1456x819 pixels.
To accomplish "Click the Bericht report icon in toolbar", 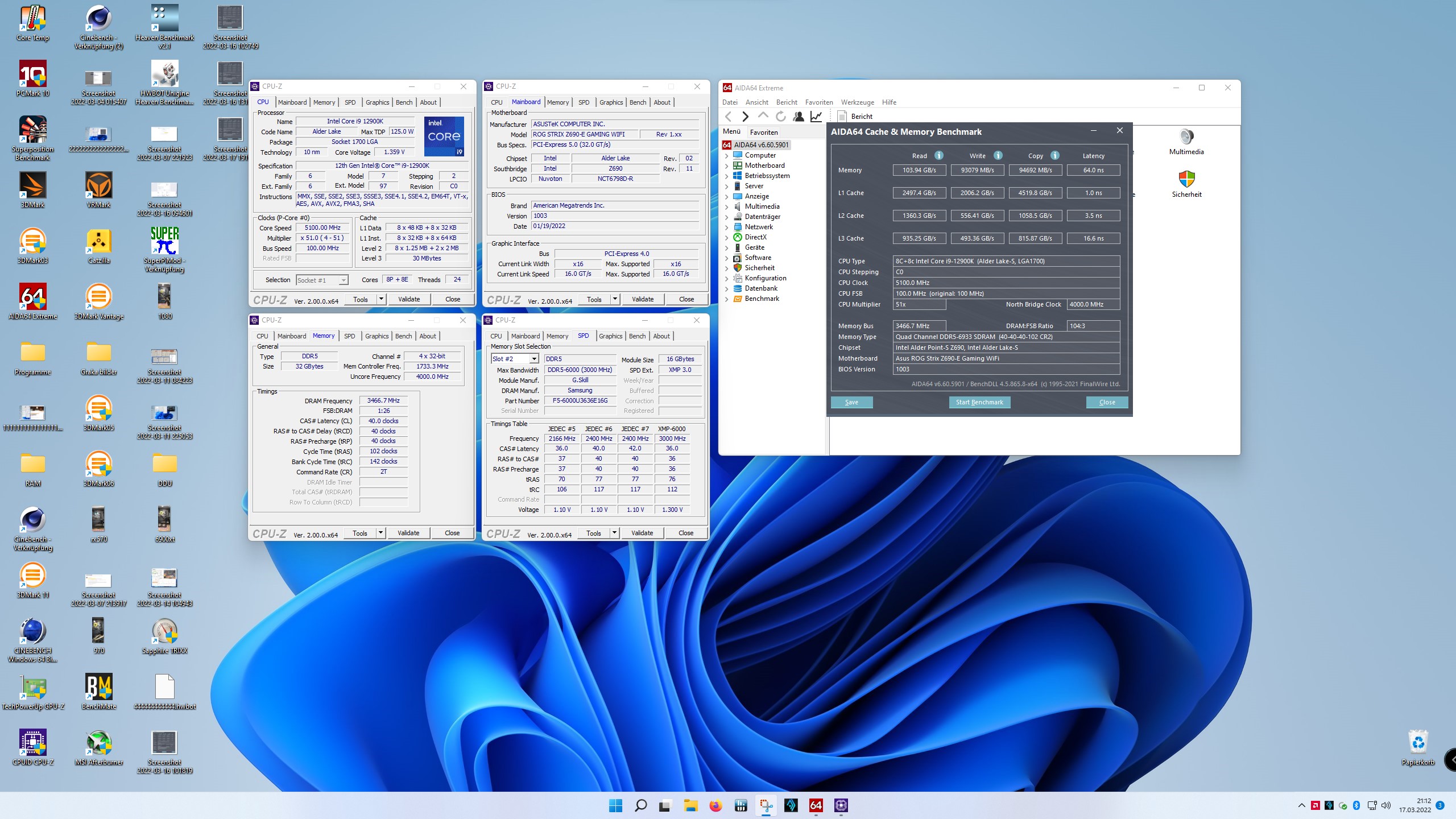I will click(842, 117).
